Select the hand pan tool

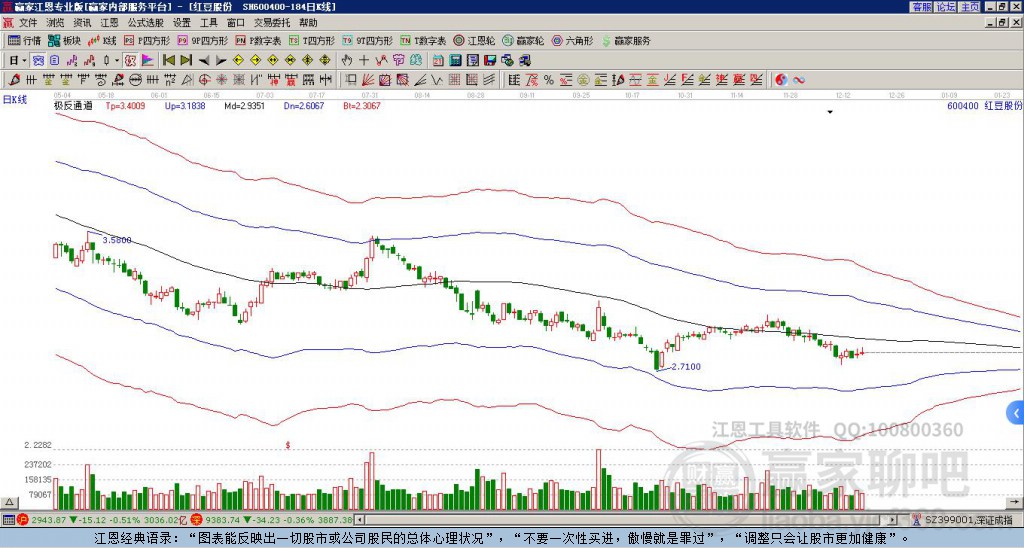[x=346, y=61]
